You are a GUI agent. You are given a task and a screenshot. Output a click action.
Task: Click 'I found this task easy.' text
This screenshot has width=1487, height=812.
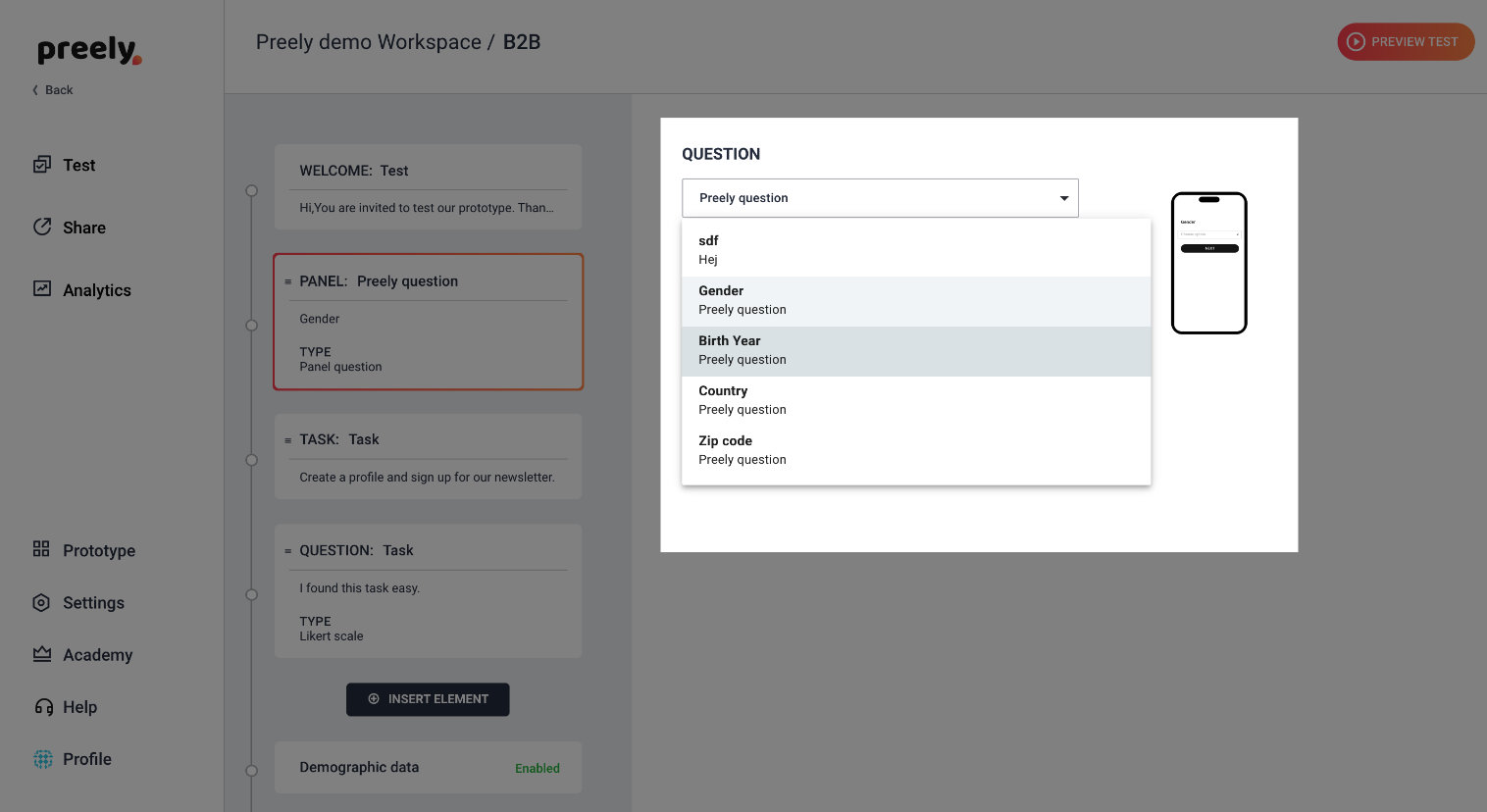tap(359, 588)
